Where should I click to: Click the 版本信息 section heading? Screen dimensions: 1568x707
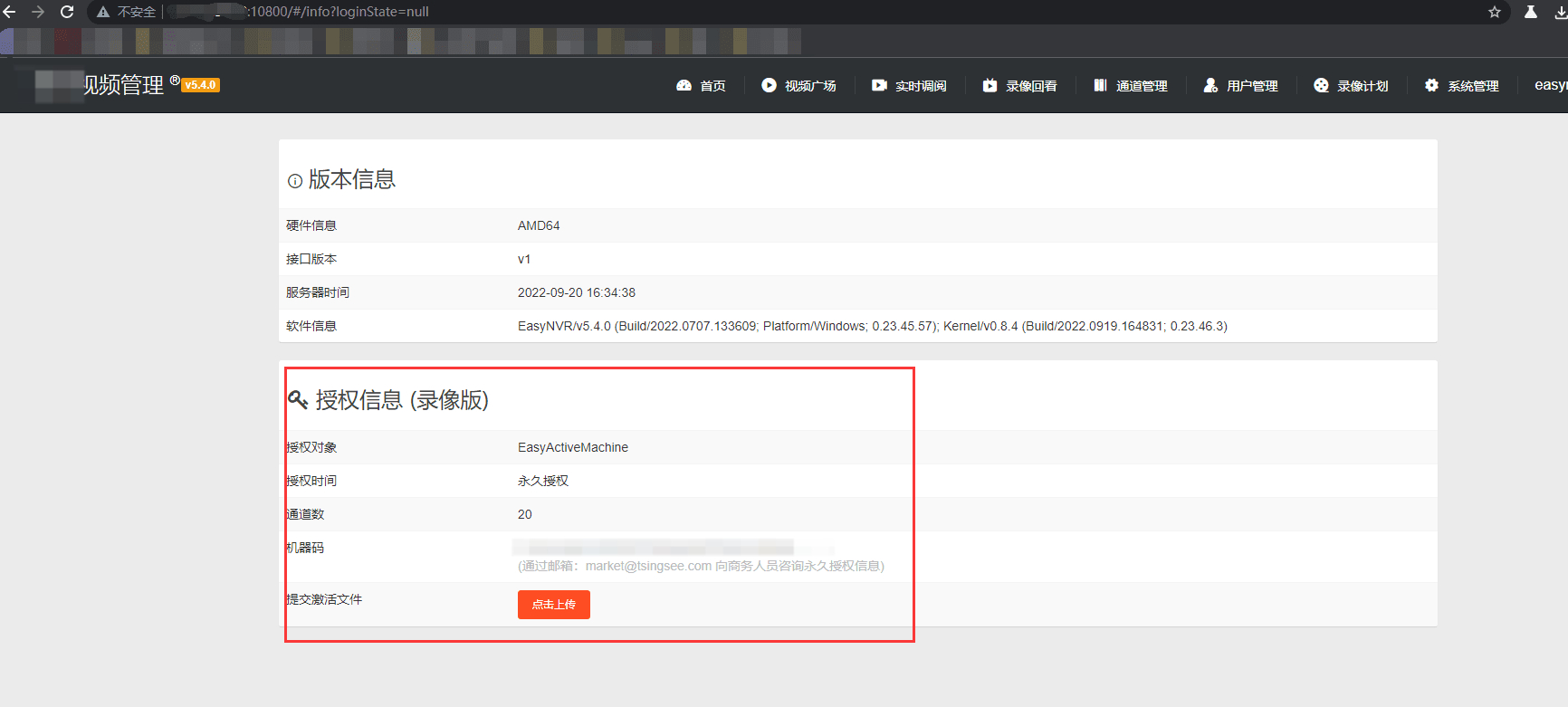(x=352, y=179)
